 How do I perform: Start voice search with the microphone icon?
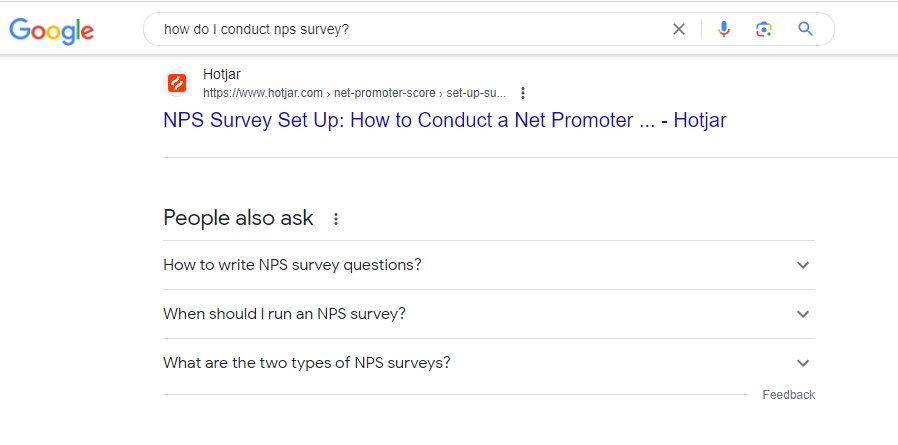(x=724, y=29)
